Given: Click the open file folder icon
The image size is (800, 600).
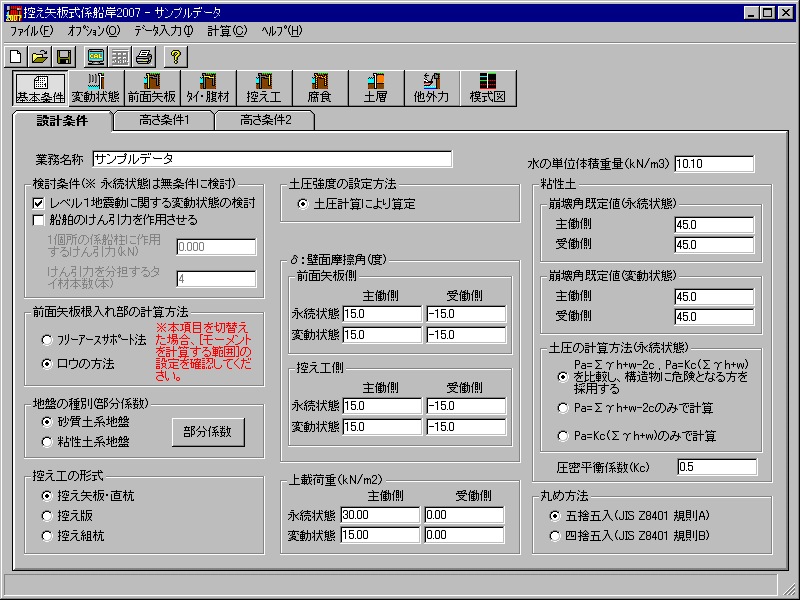Looking at the screenshot, I should [x=38, y=56].
